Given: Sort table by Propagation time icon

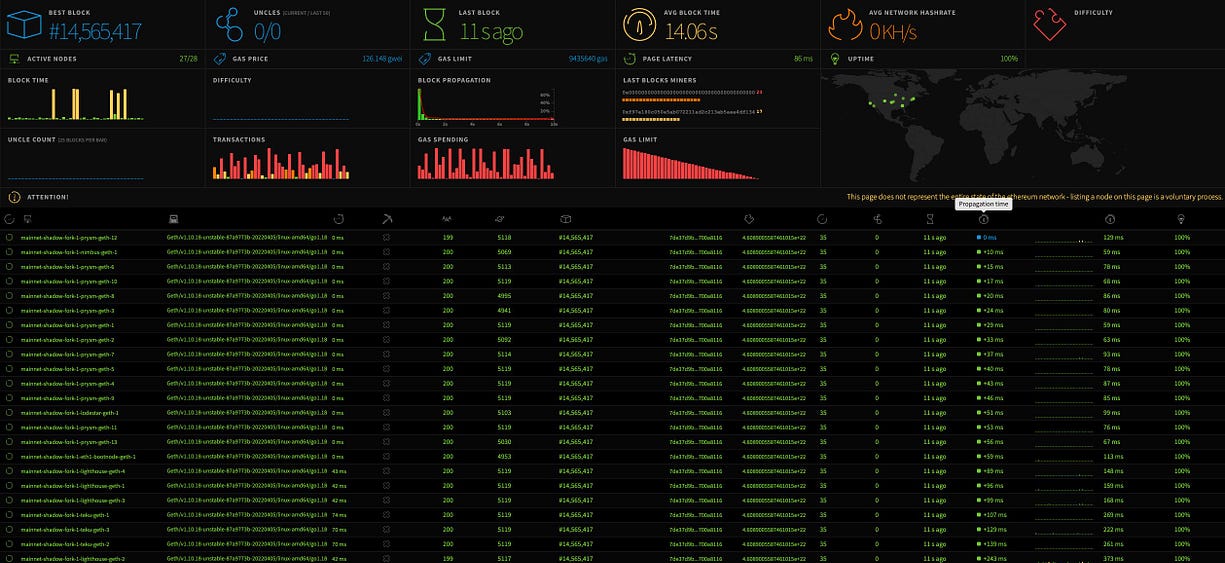Looking at the screenshot, I should click(983, 218).
